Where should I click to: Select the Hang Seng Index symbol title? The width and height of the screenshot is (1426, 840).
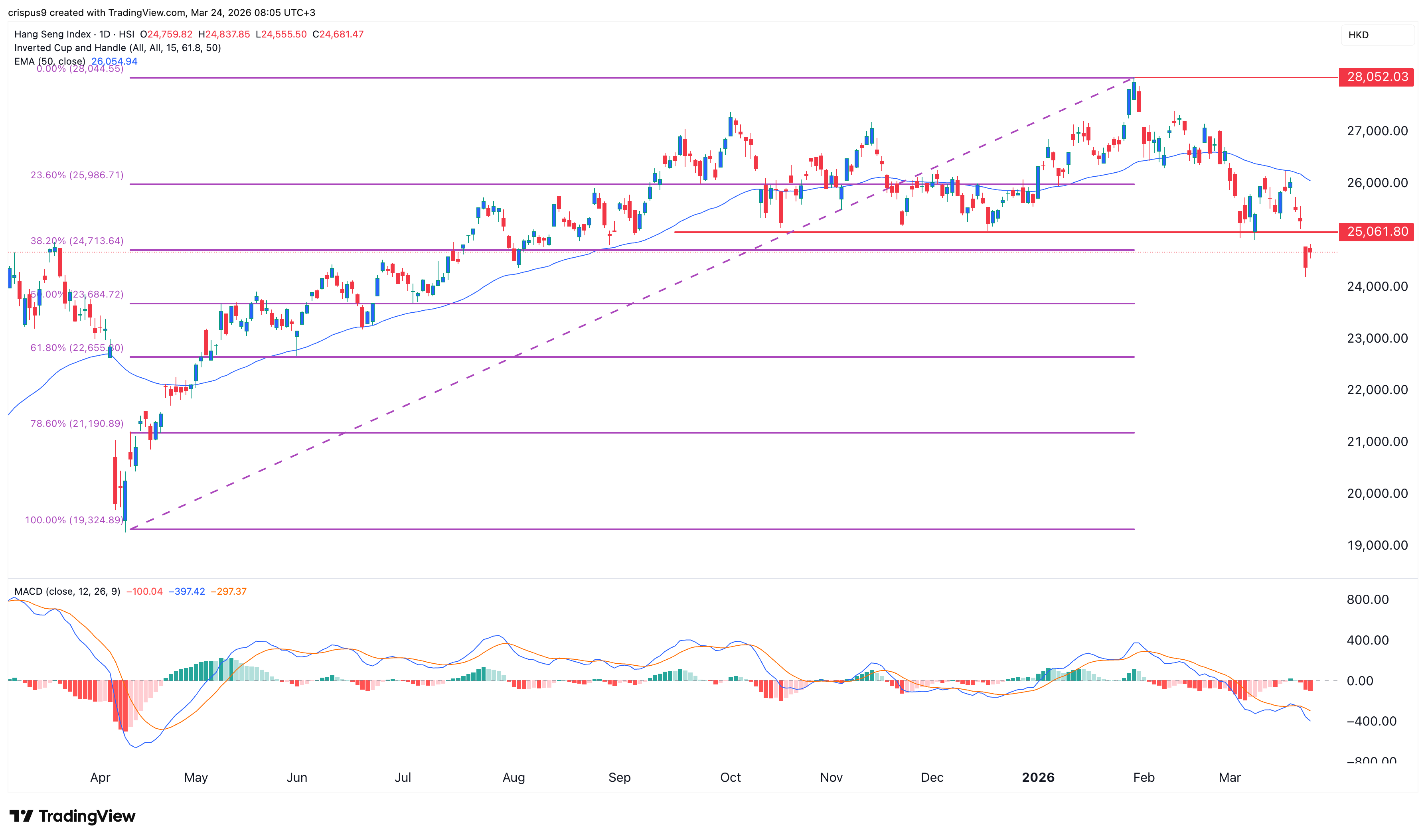(x=52, y=34)
